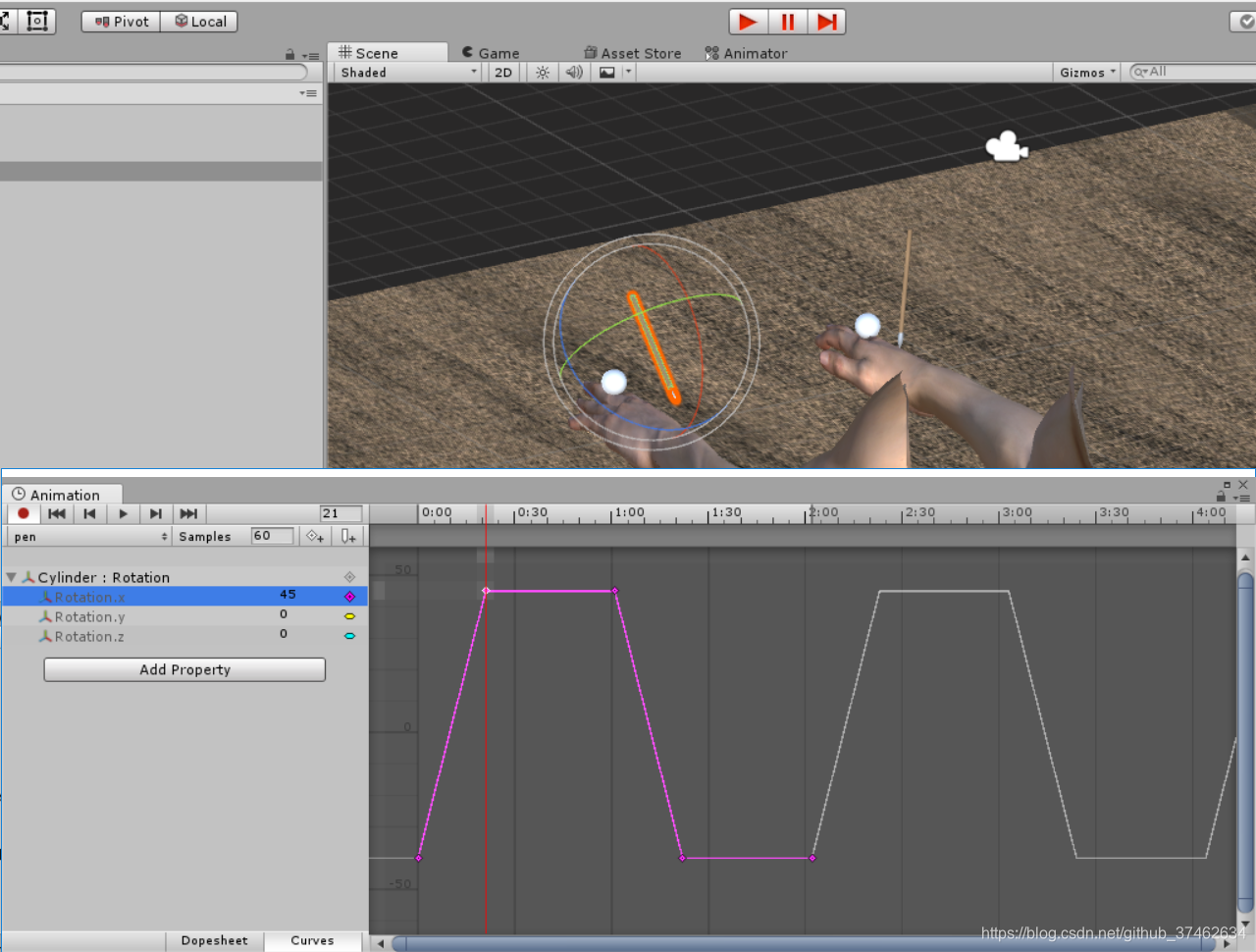The image size is (1256, 952).
Task: Switch to the Game tab
Action: coord(491,53)
